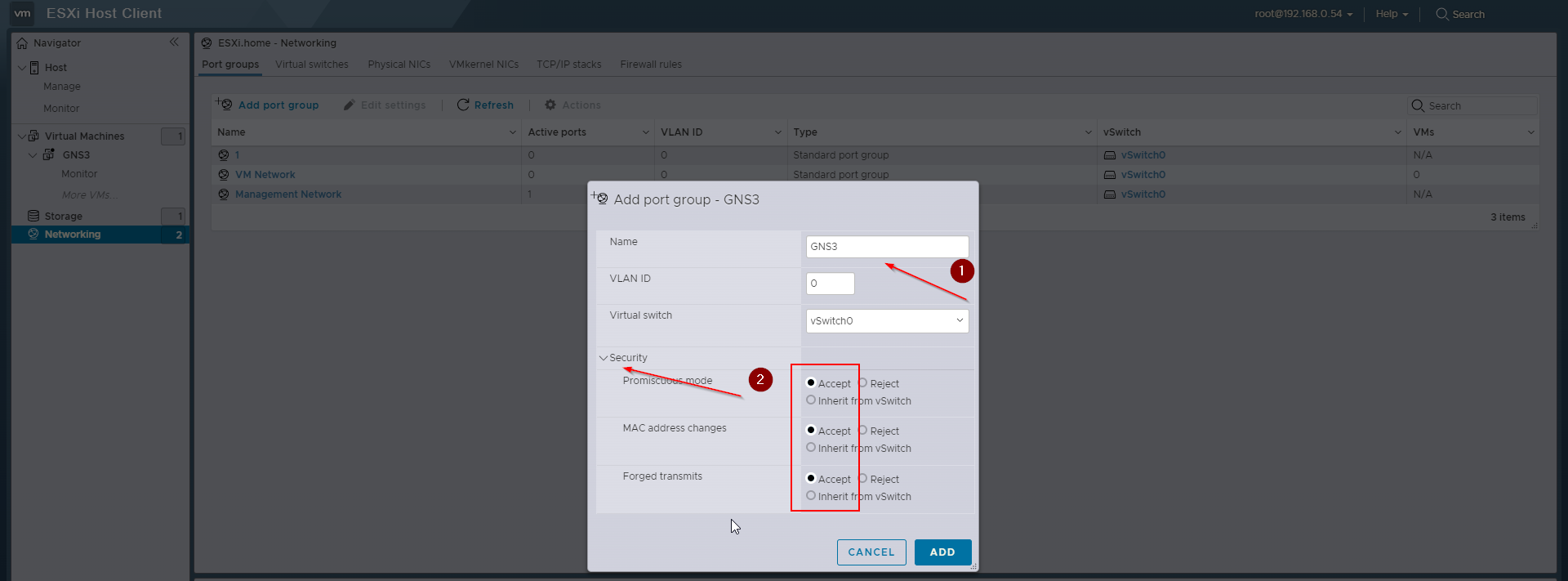Select Inherit from vSwitch for MAC address changes
The height and width of the screenshot is (581, 1568).
pyautogui.click(x=811, y=448)
